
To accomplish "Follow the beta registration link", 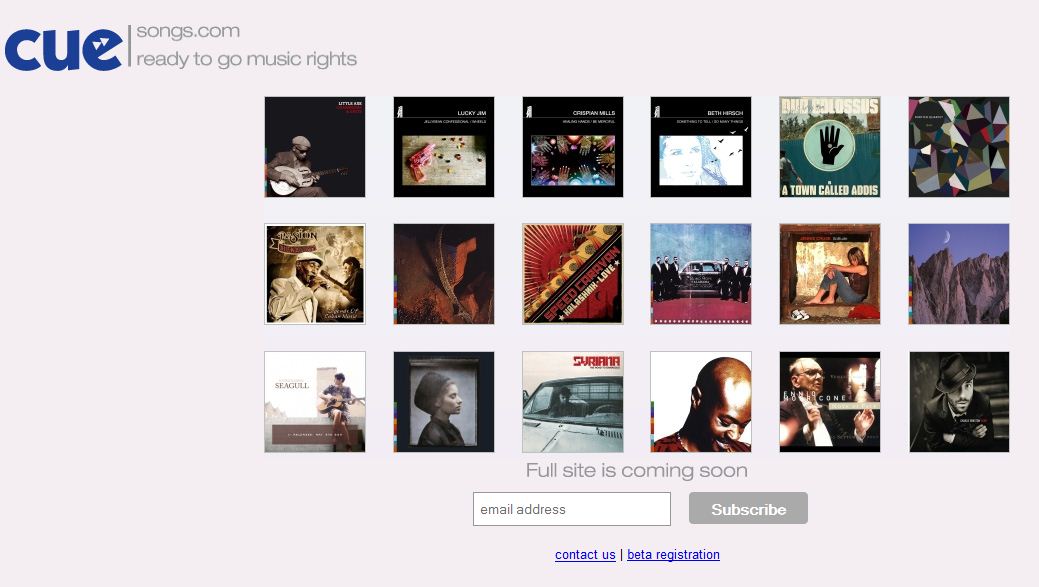I will pos(673,555).
